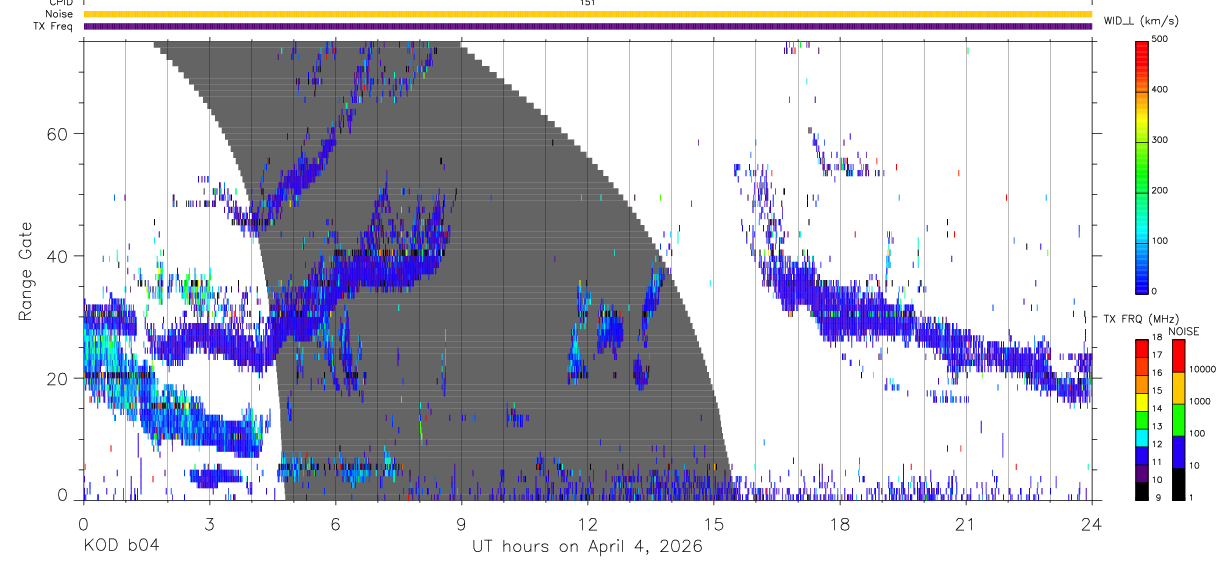The width and height of the screenshot is (1228, 567).
Task: Click the 14 label on the TX FRQ legend
Action: tap(1158, 408)
